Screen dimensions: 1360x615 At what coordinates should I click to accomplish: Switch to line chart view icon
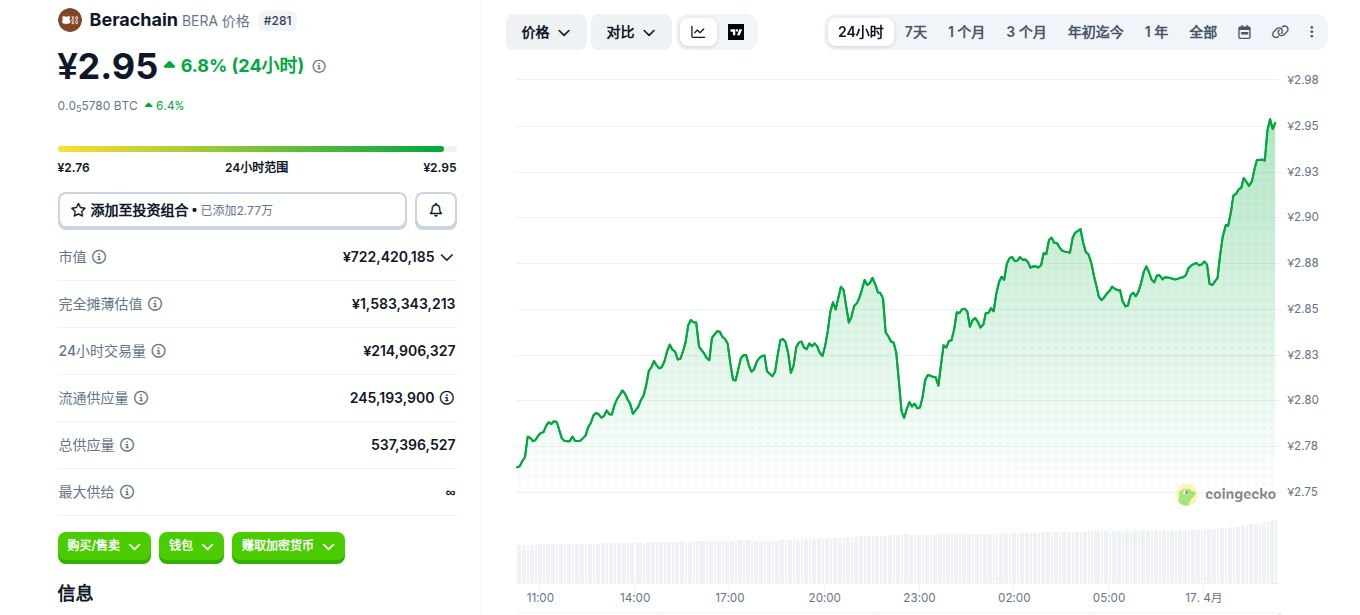click(698, 32)
